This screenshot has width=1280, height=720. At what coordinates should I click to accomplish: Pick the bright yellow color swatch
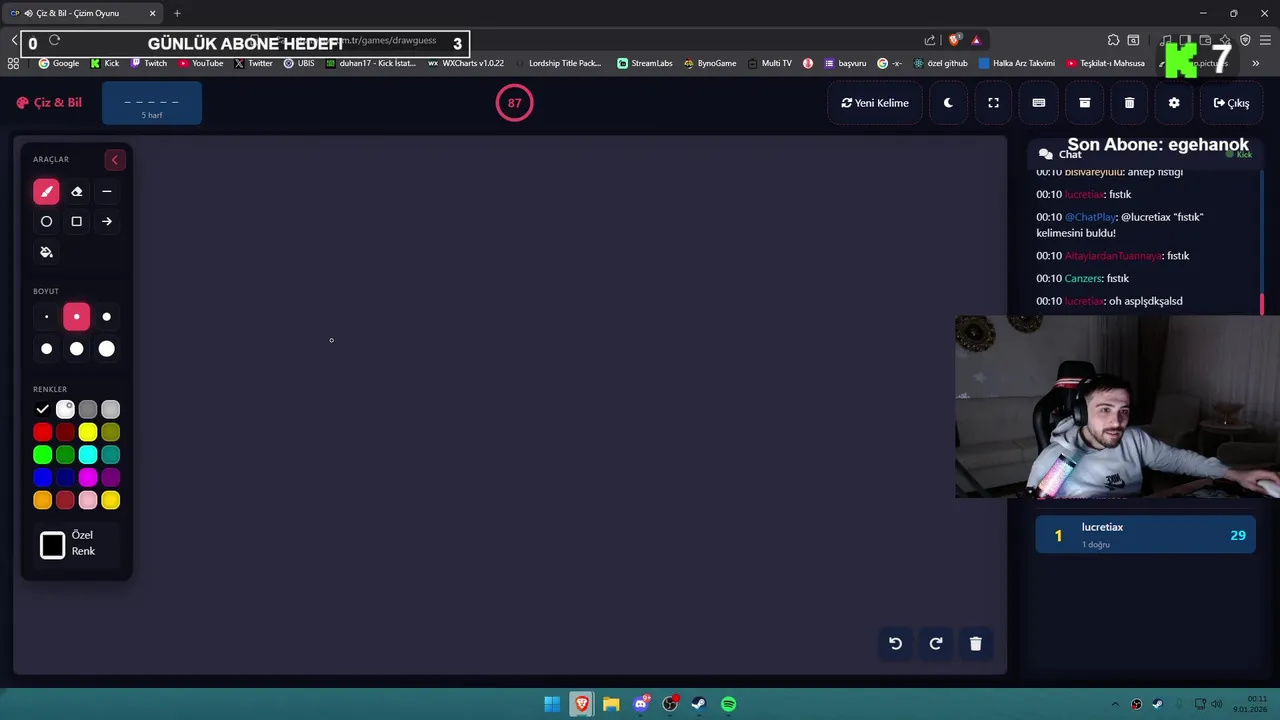88,432
